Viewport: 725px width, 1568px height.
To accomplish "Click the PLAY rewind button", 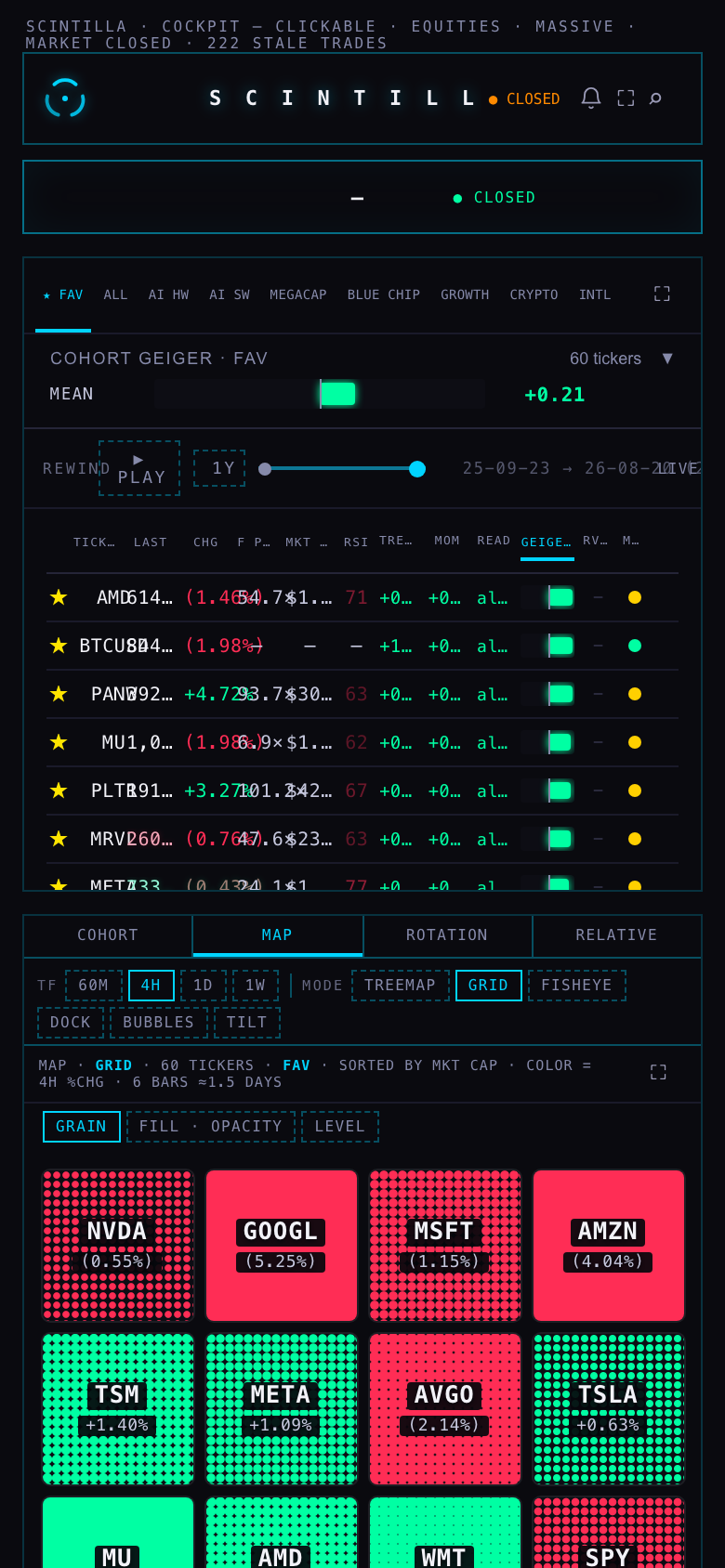I will point(139,468).
